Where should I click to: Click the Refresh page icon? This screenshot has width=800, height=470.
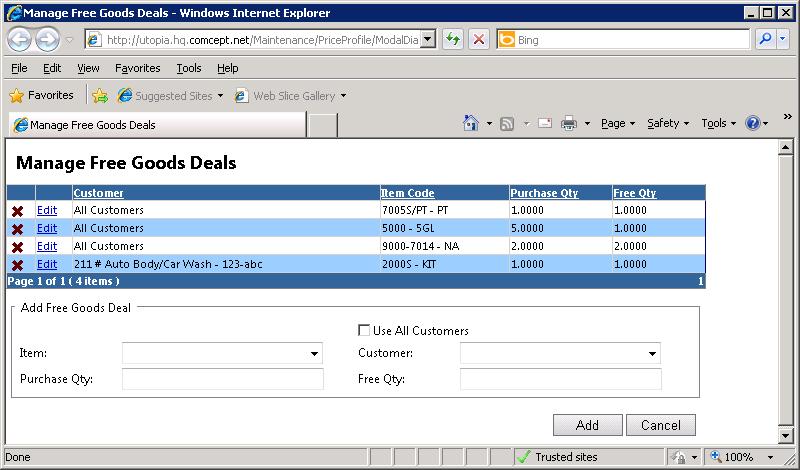coord(453,40)
